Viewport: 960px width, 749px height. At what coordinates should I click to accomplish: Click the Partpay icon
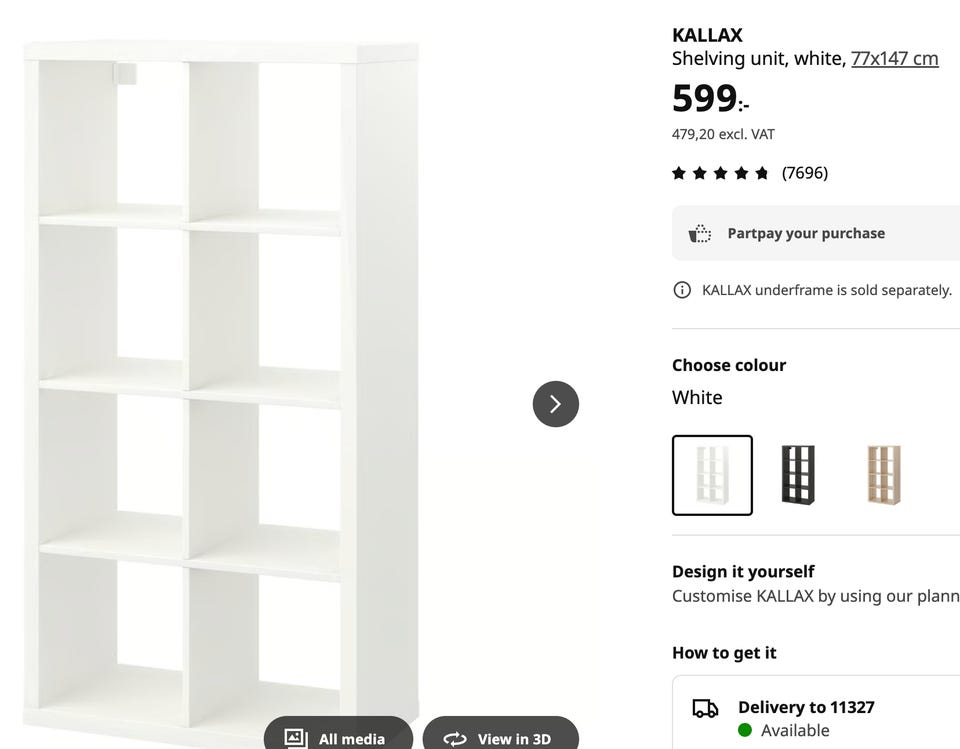(700, 234)
